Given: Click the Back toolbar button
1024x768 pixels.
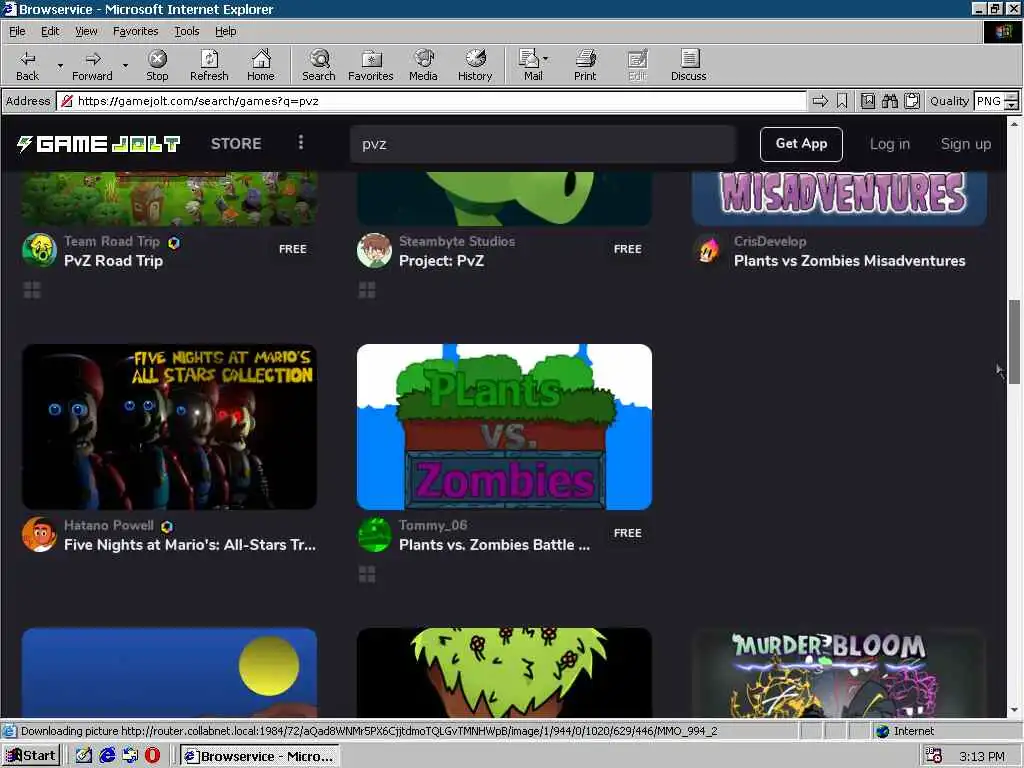Looking at the screenshot, I should tap(27, 65).
